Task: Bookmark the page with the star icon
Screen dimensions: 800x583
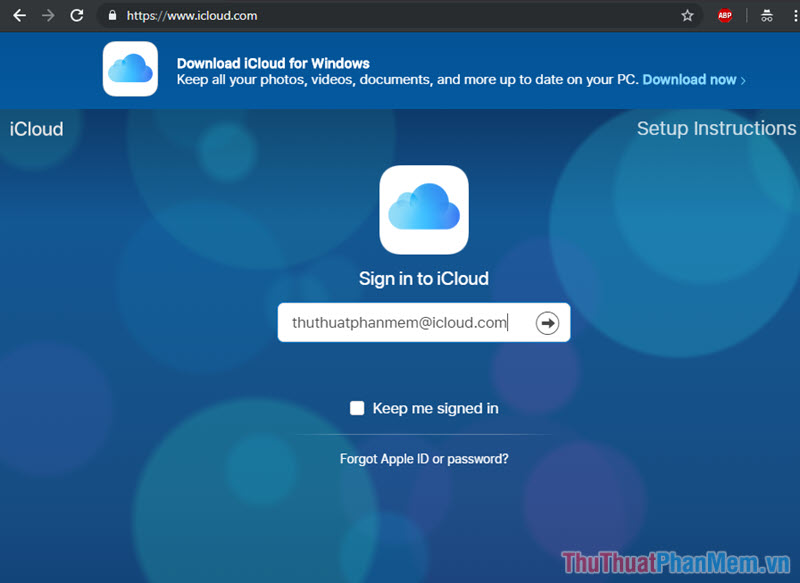Action: (687, 15)
